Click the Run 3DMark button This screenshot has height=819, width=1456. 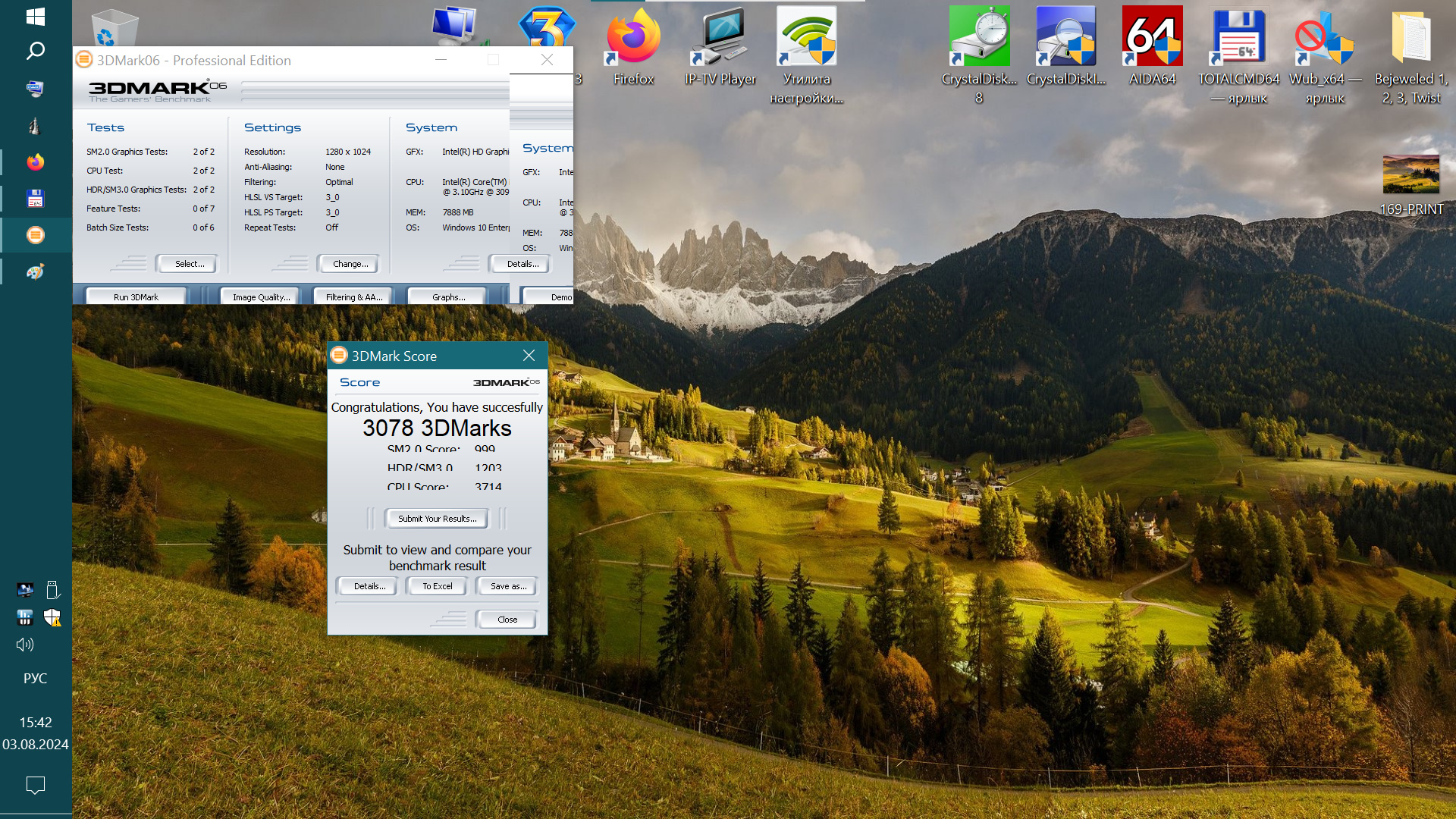click(136, 297)
